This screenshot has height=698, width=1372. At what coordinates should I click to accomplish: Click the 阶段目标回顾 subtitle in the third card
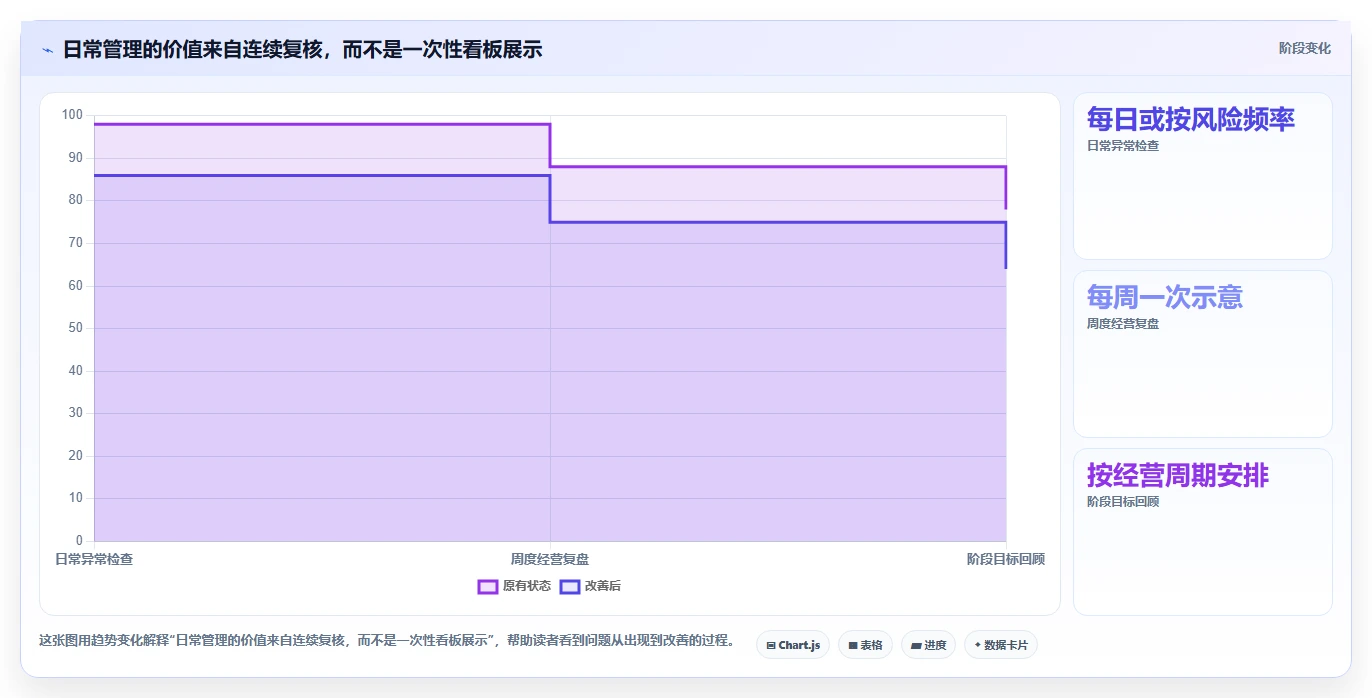[1123, 502]
